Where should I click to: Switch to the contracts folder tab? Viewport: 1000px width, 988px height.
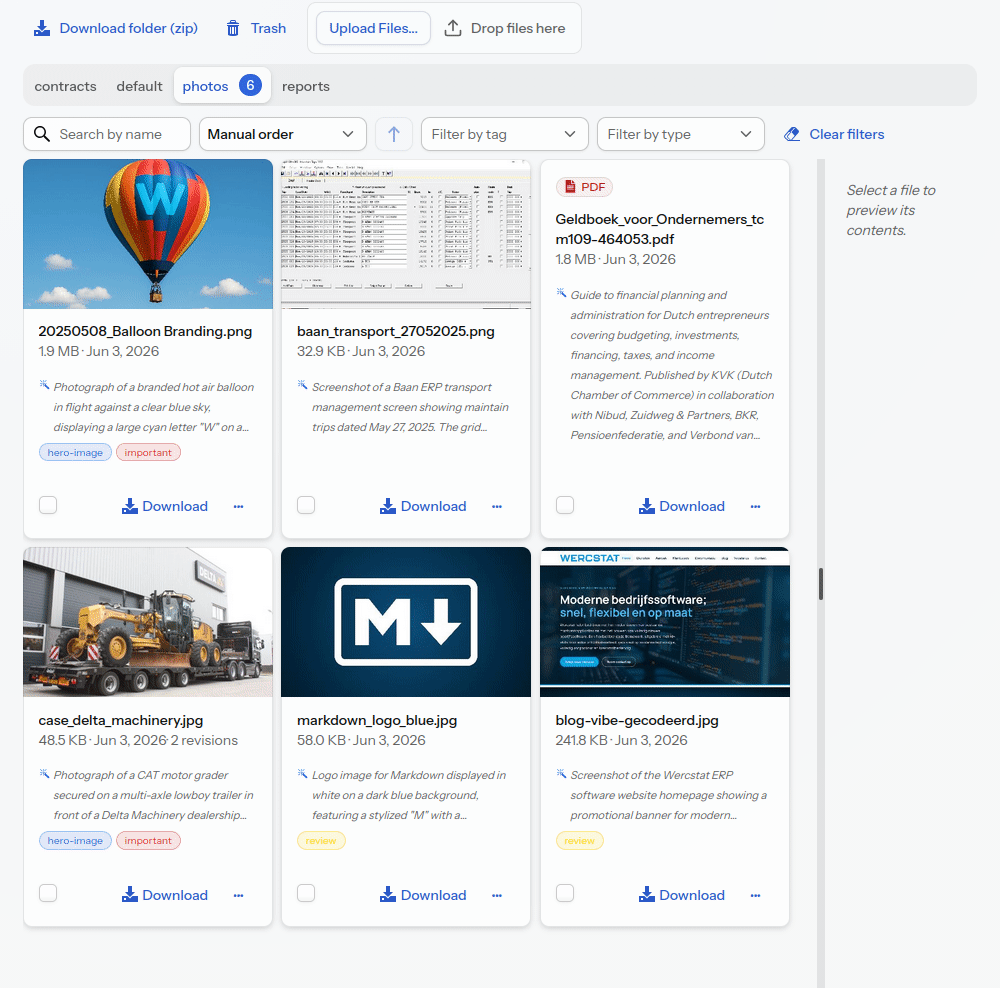(x=66, y=86)
